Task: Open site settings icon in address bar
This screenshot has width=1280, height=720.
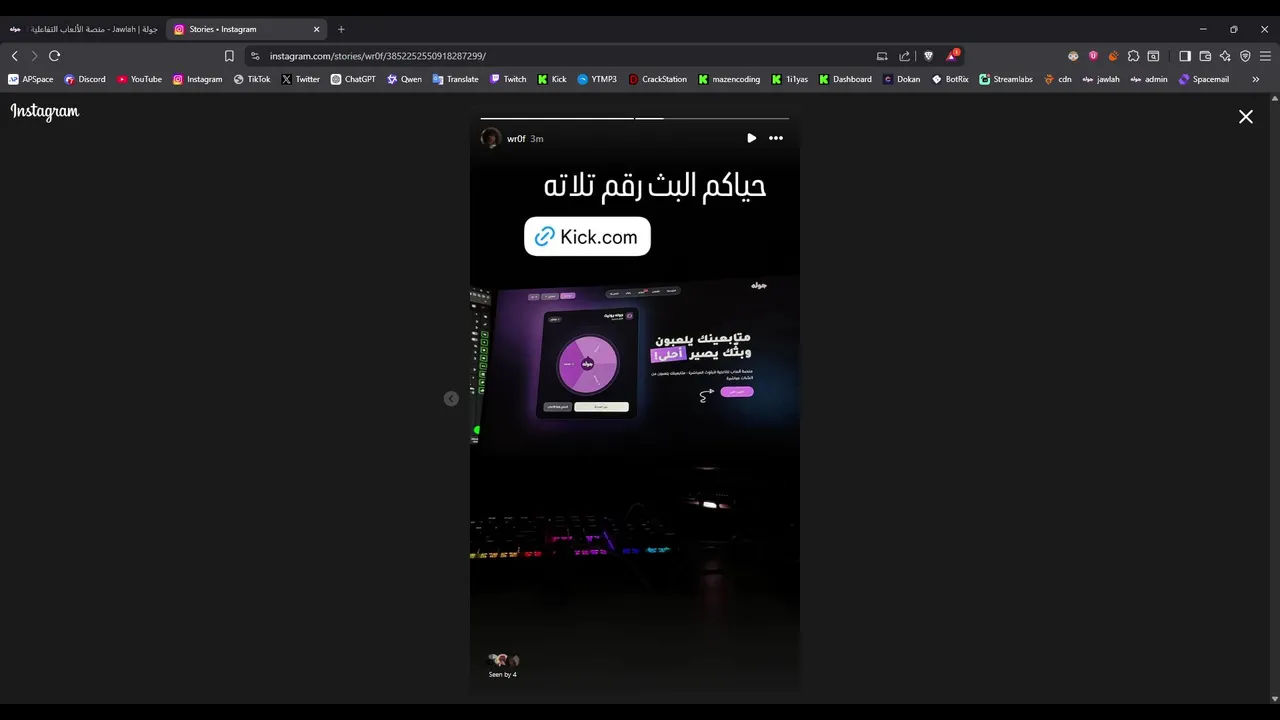Action: [255, 56]
